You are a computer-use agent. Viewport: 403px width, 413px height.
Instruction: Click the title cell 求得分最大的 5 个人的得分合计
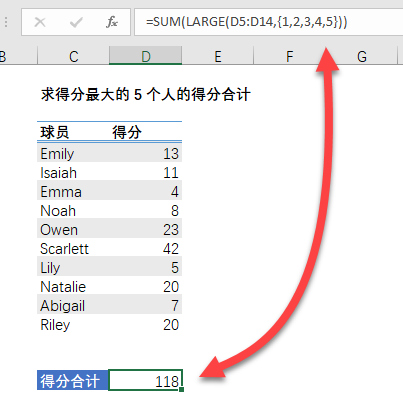point(145,94)
